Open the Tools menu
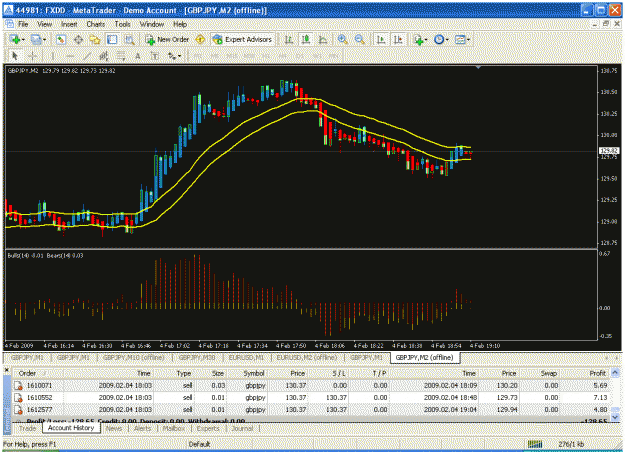This screenshot has height=452, width=625. click(122, 24)
